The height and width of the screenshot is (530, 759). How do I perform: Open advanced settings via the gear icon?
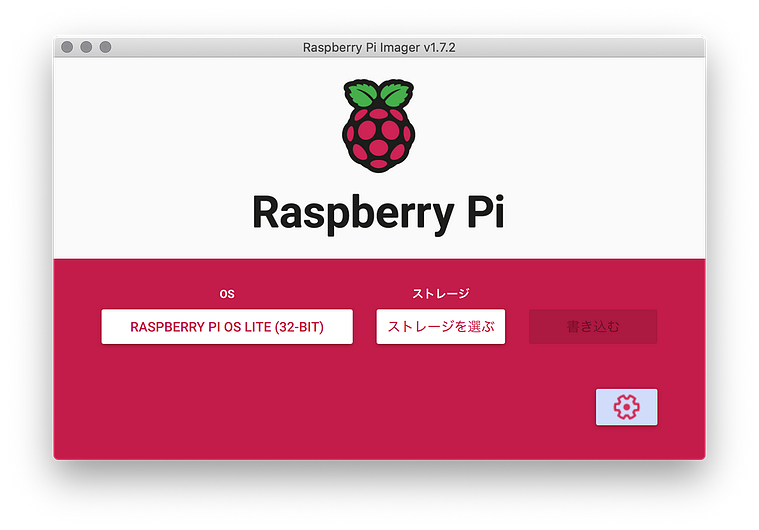click(626, 407)
